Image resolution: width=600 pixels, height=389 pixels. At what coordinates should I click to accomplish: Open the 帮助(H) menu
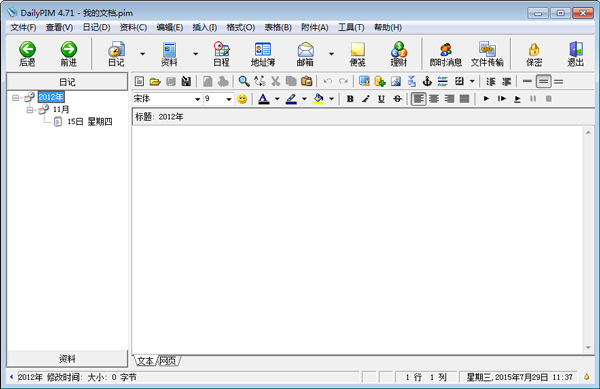[x=388, y=28]
